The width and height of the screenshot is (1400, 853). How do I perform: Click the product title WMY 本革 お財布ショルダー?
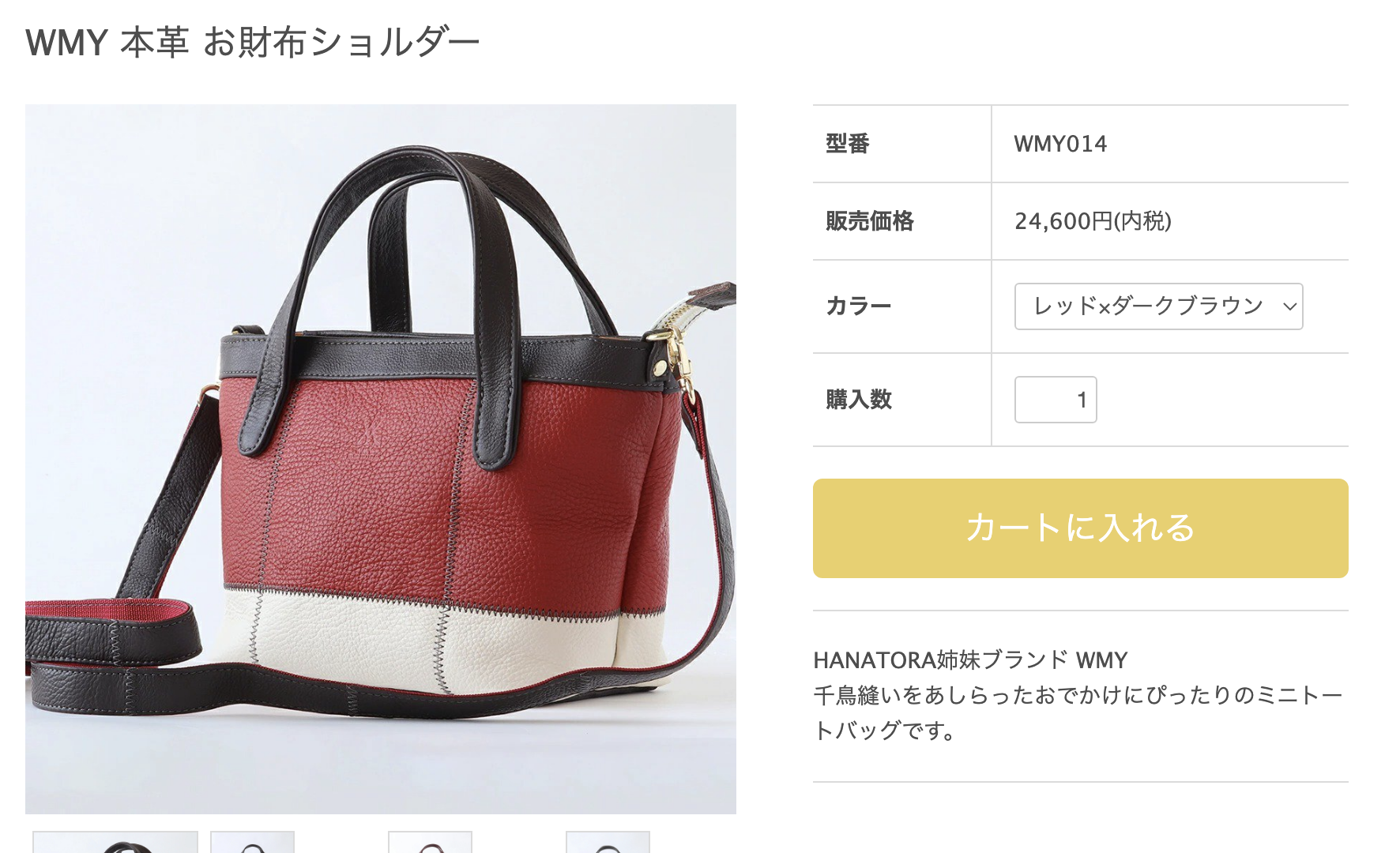click(x=253, y=43)
